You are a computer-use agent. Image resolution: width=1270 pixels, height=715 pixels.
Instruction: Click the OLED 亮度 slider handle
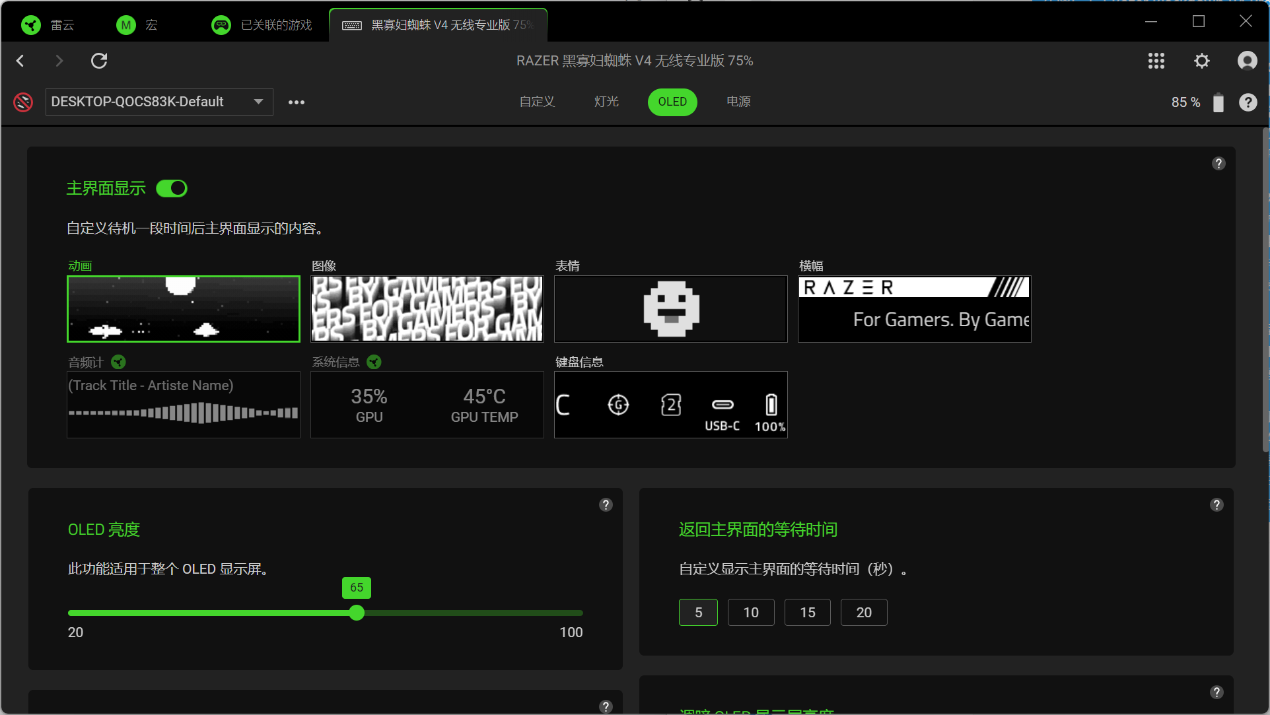click(357, 613)
